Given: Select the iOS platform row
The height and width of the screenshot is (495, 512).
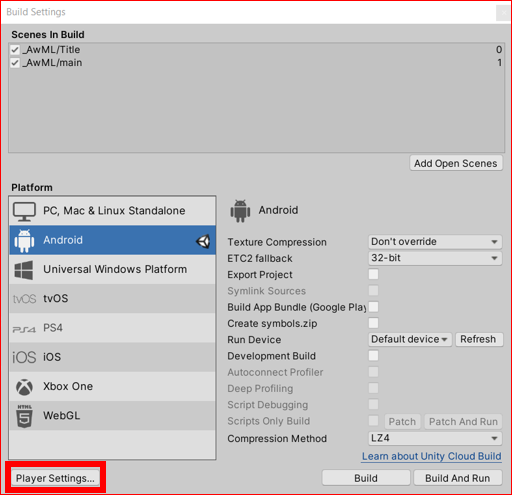Looking at the screenshot, I should 113,357.
